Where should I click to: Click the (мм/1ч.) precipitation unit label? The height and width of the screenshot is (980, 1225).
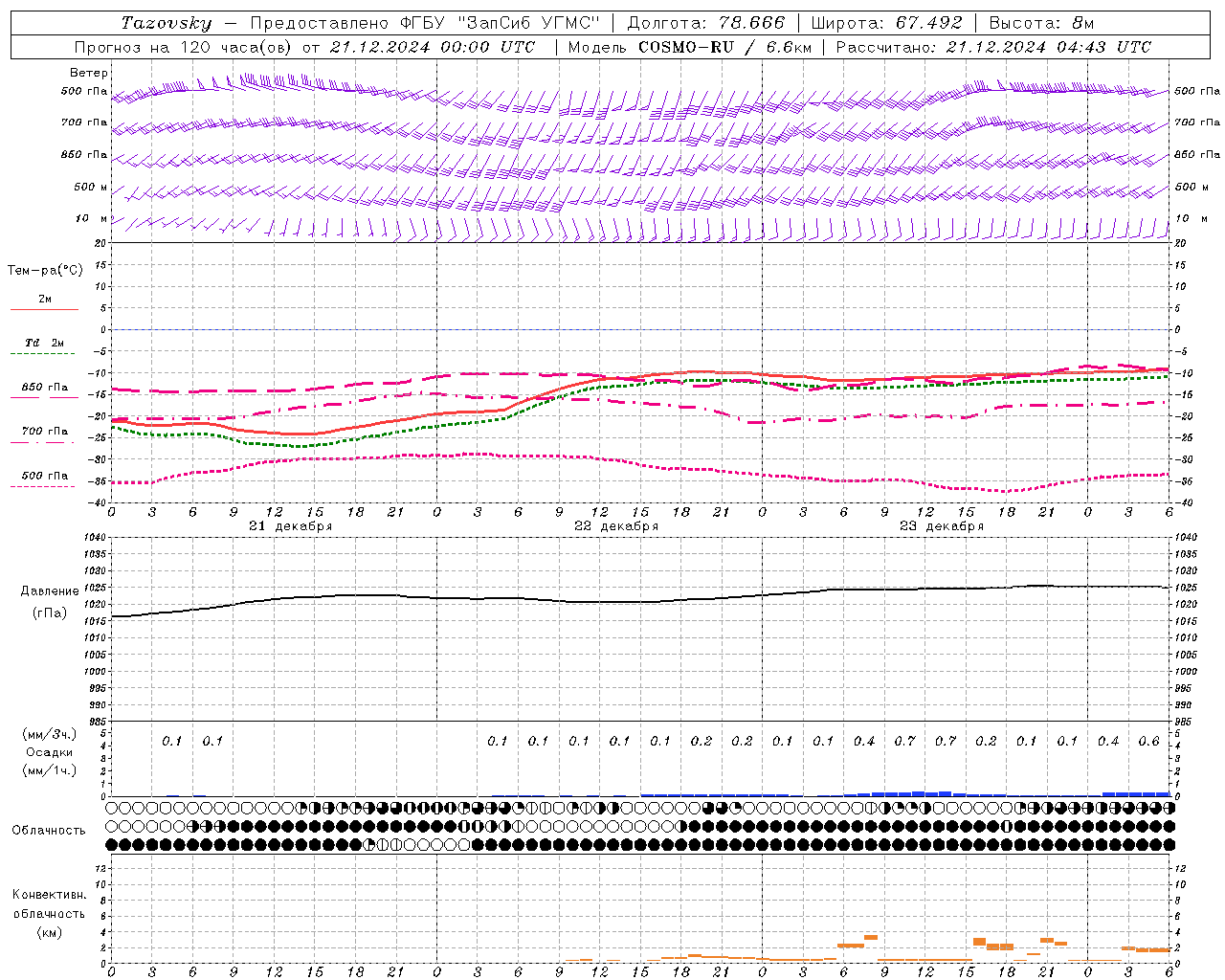pyautogui.click(x=50, y=770)
